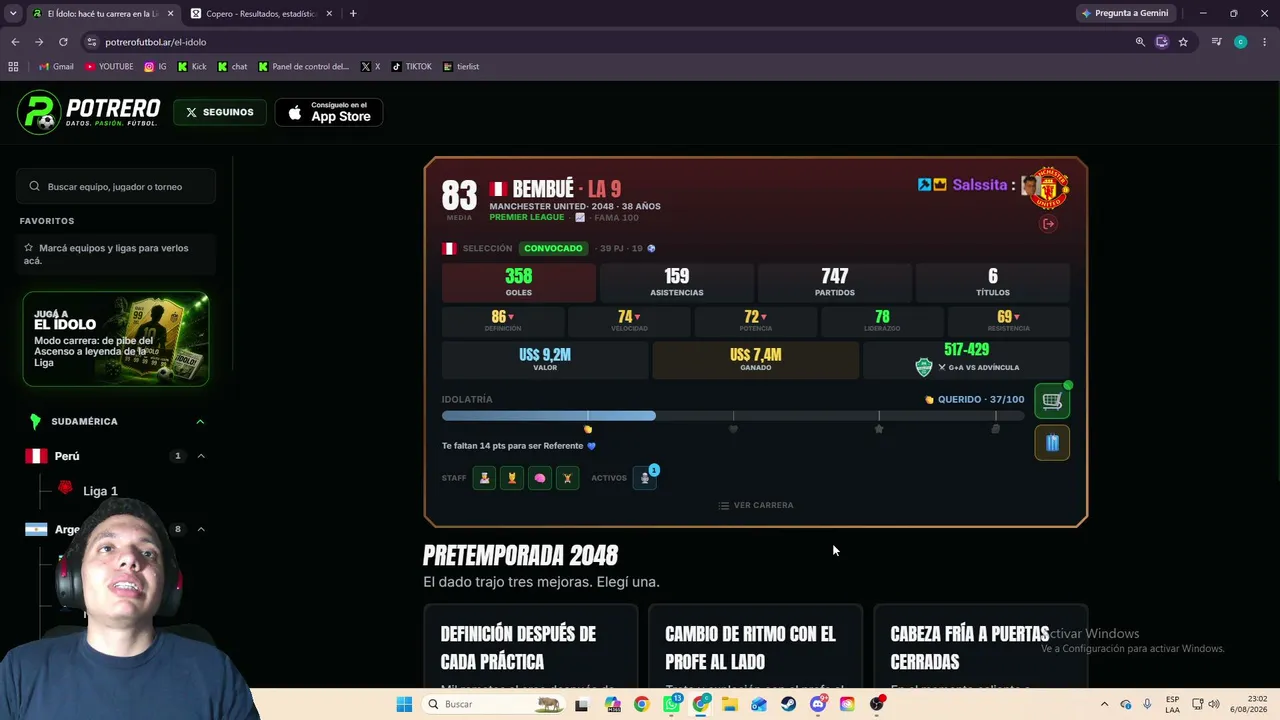Open File Explorer from the taskbar
Screen dimensions: 1280x720
pyautogui.click(x=730, y=704)
